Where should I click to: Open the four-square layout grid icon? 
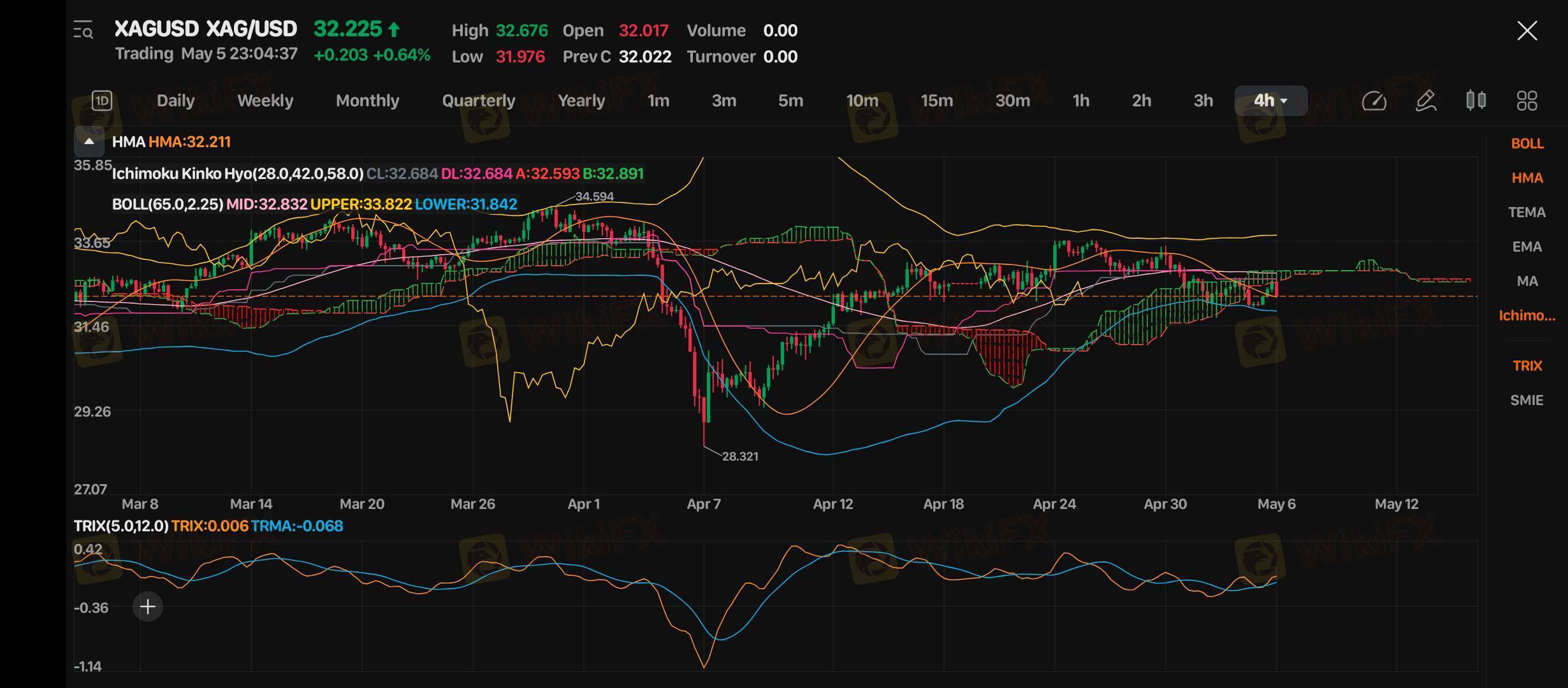pos(1527,101)
